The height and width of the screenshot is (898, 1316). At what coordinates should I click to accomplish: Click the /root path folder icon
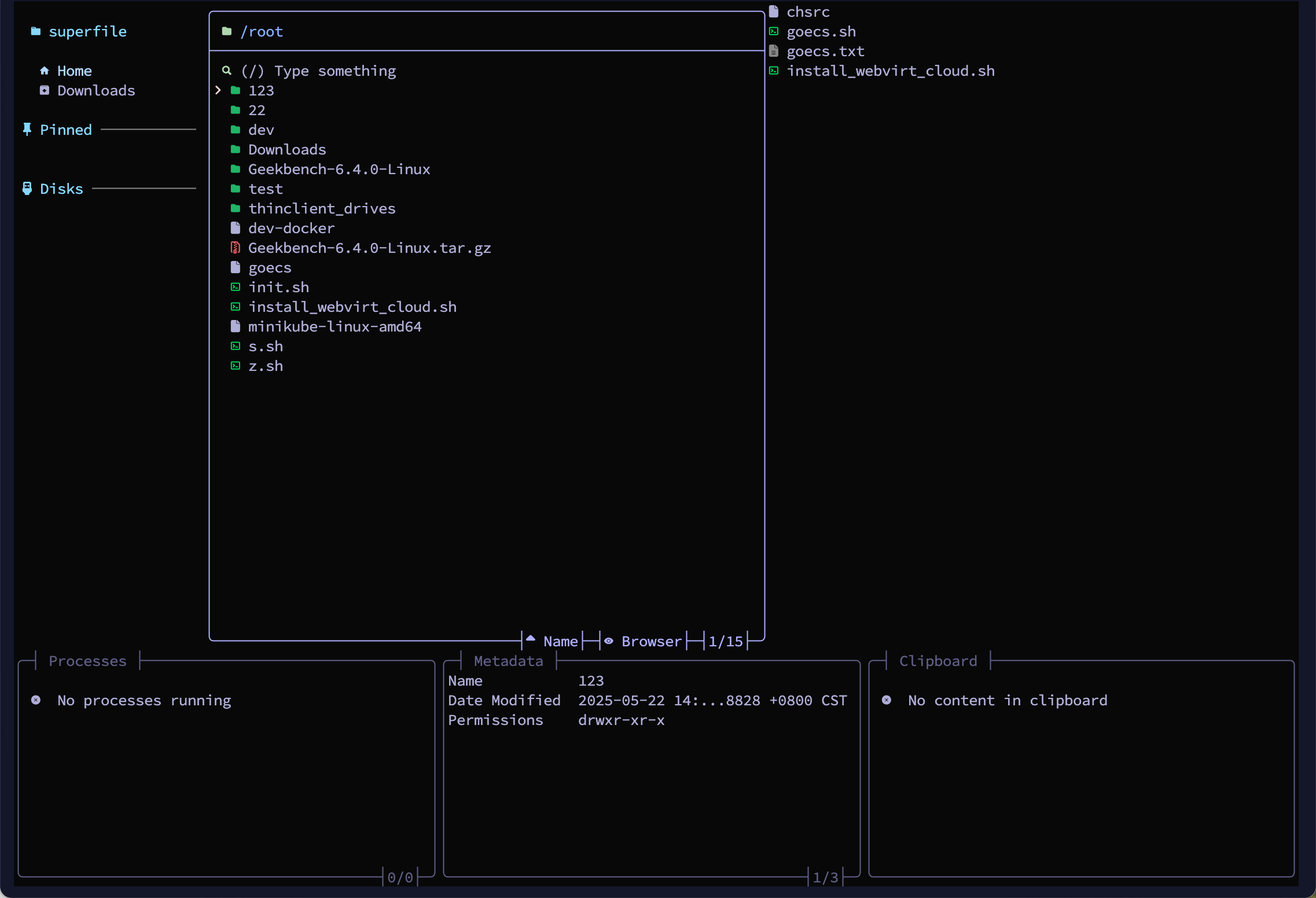tap(227, 31)
